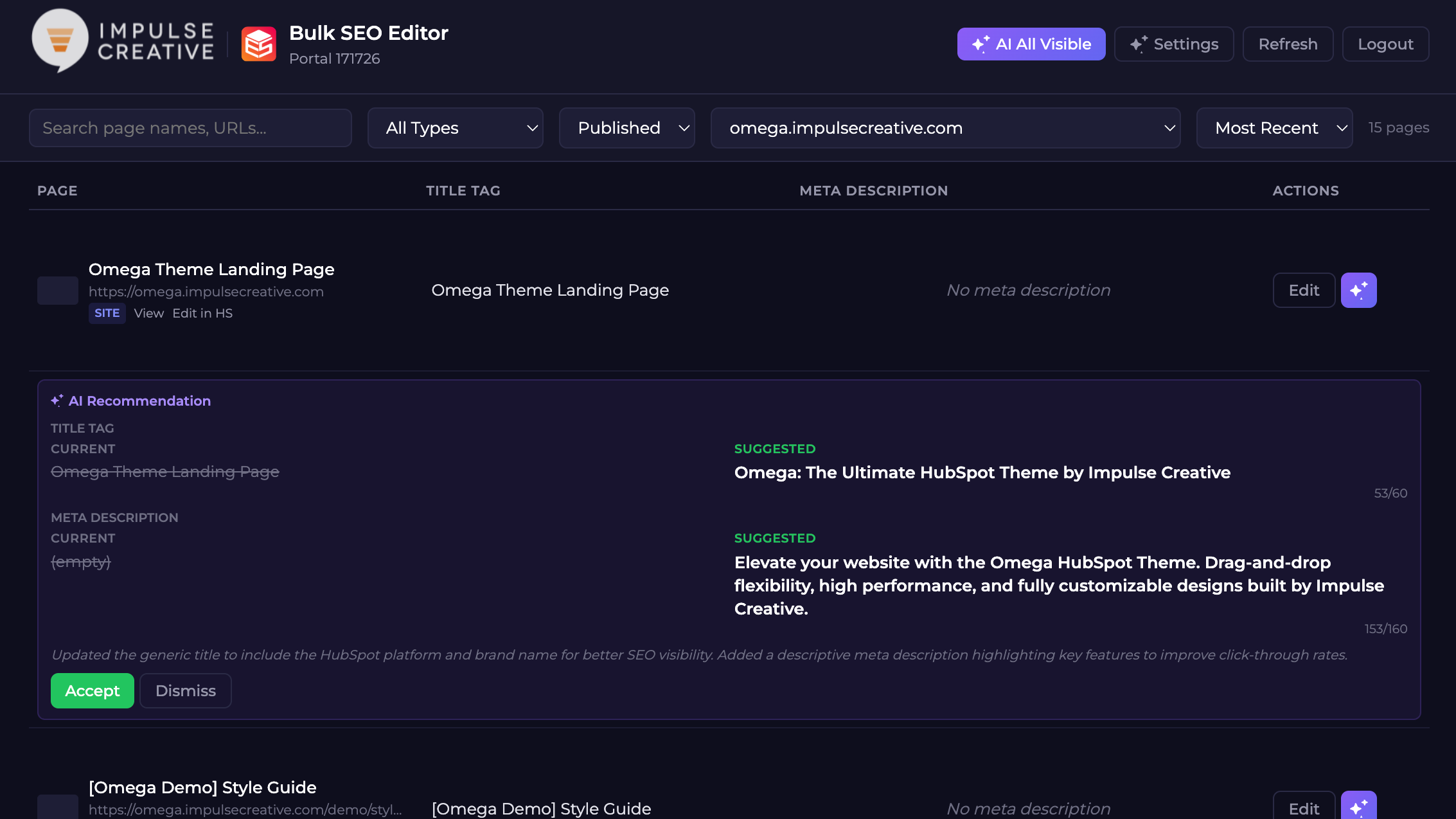Open the Published status dropdown
Screen dimensions: 1456x819
coord(626,128)
